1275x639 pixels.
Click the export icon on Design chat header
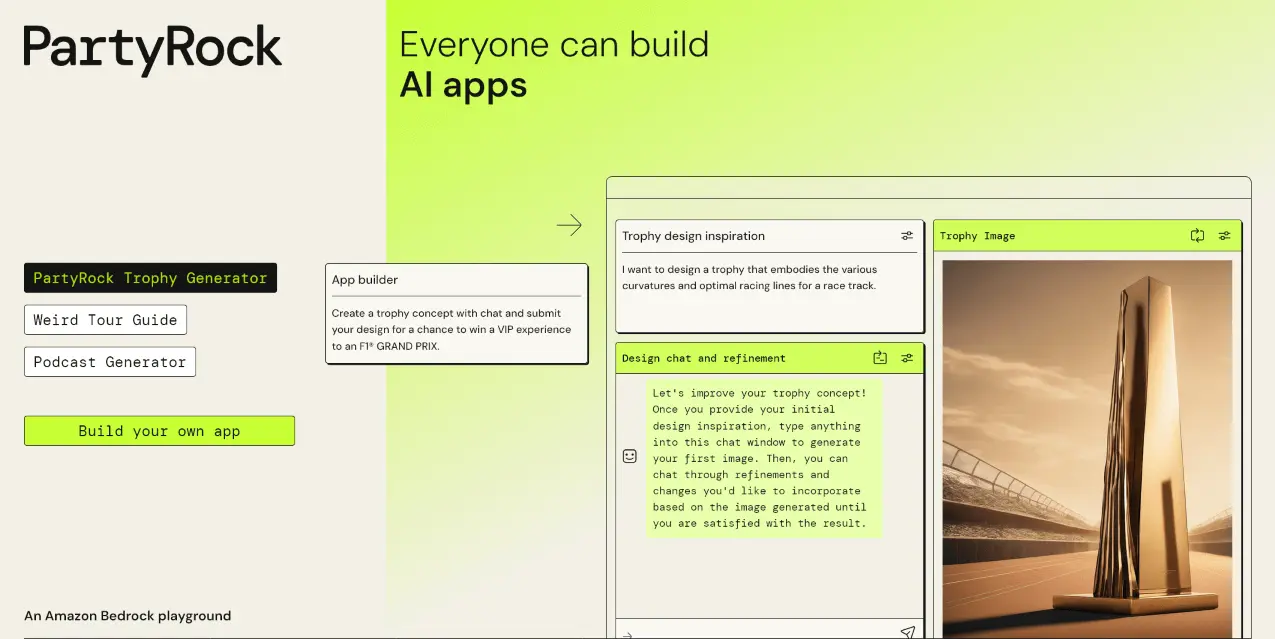click(x=880, y=358)
